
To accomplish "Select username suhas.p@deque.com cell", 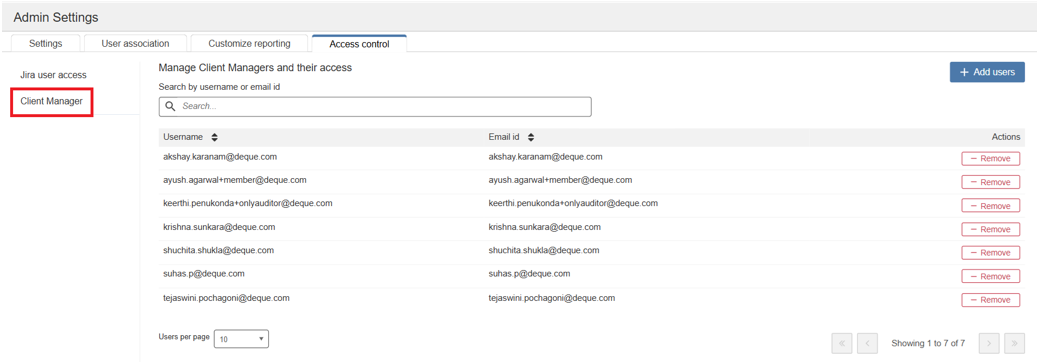I will coord(204,273).
